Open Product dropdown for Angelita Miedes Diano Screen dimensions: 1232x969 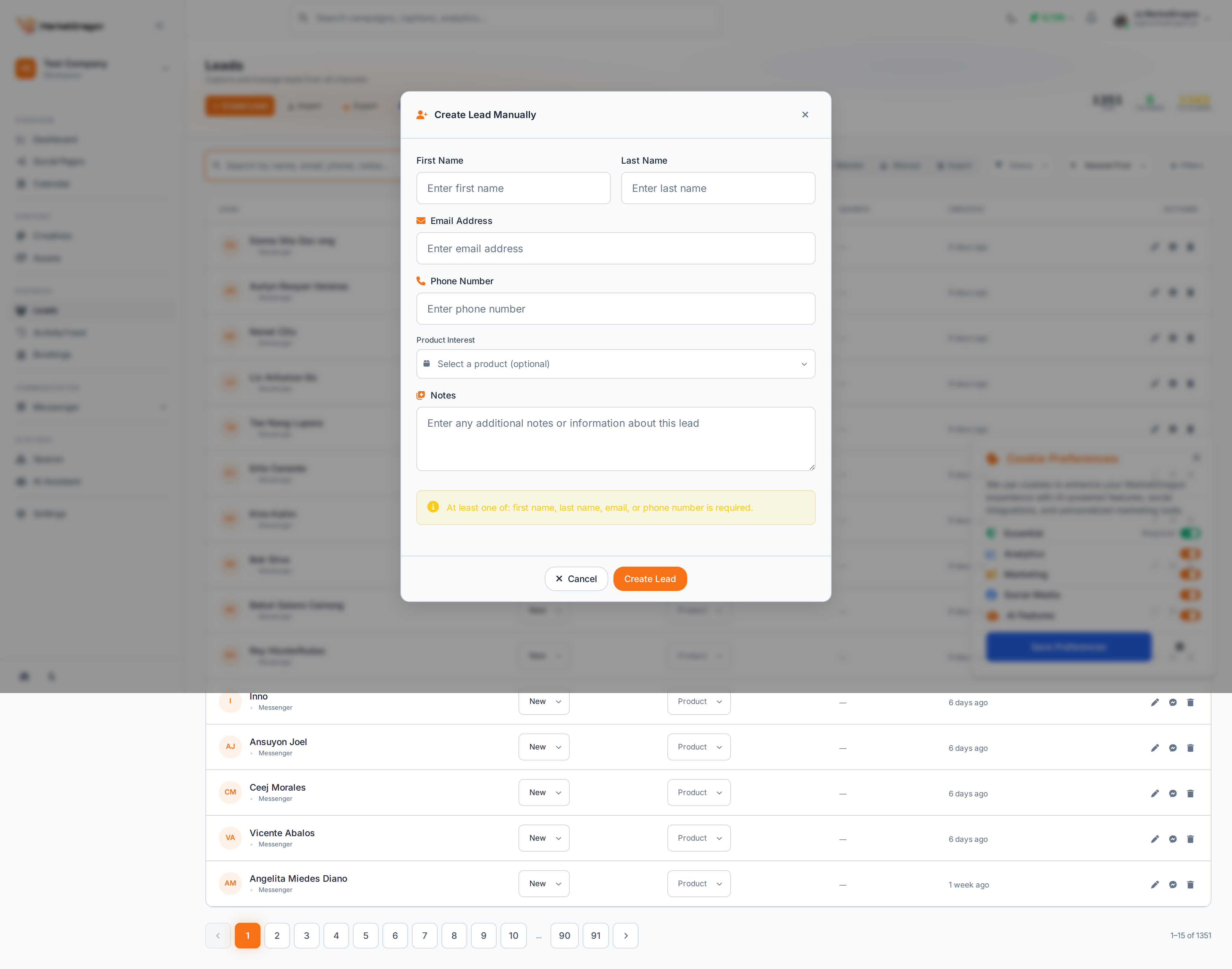pos(698,883)
